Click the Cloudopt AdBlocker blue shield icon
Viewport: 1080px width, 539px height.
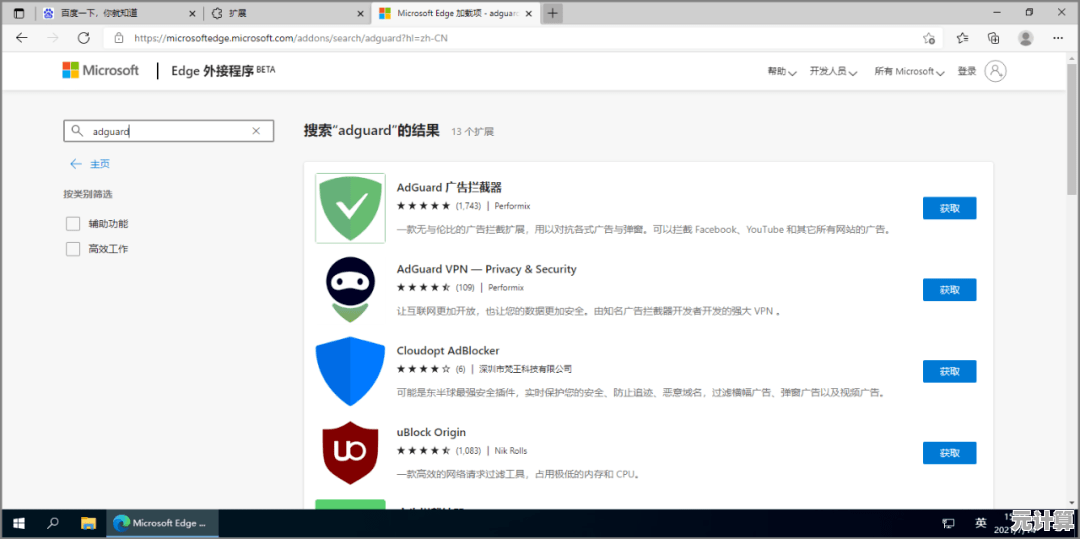pyautogui.click(x=350, y=371)
